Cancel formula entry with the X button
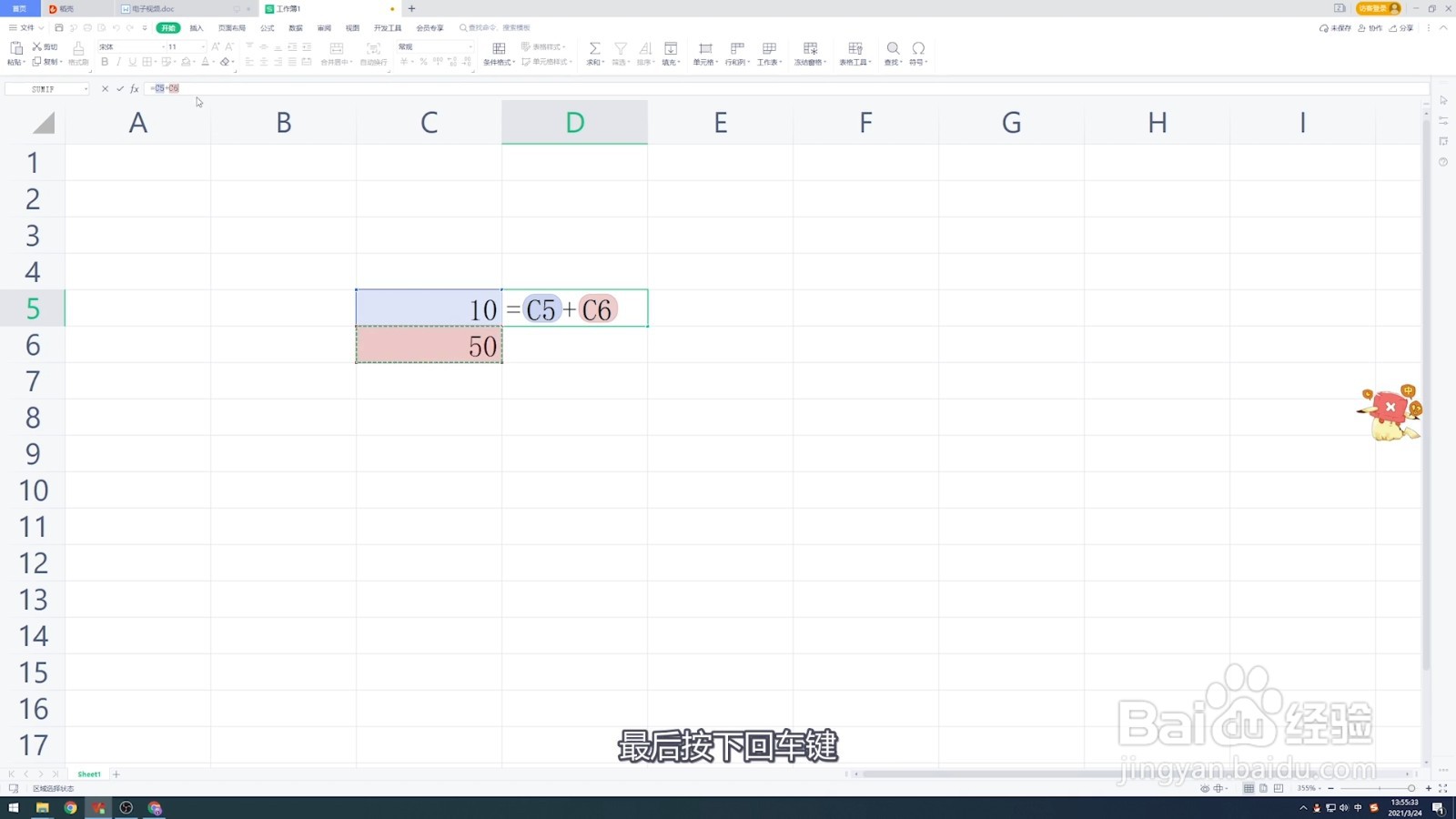The width and height of the screenshot is (1456, 819). (x=105, y=88)
